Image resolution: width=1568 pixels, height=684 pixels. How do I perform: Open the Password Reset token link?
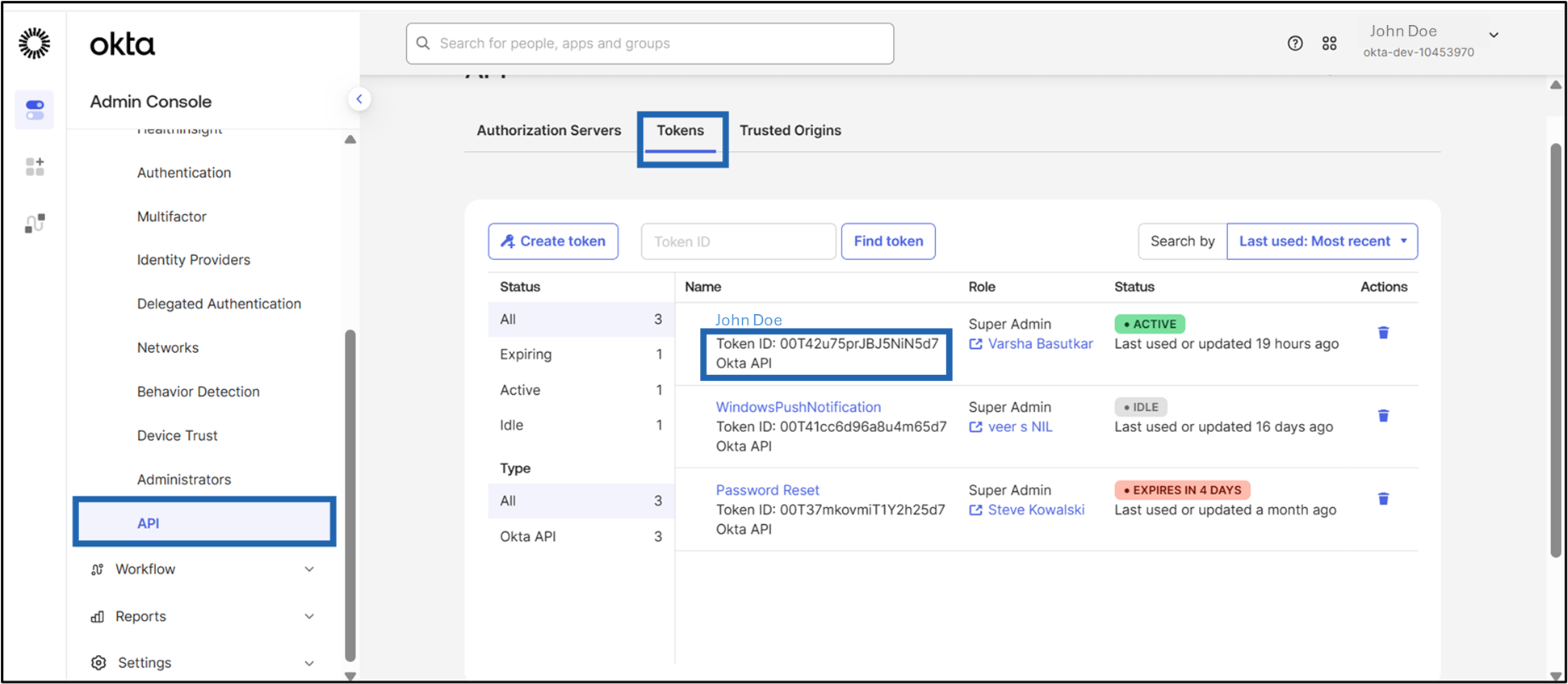point(767,490)
